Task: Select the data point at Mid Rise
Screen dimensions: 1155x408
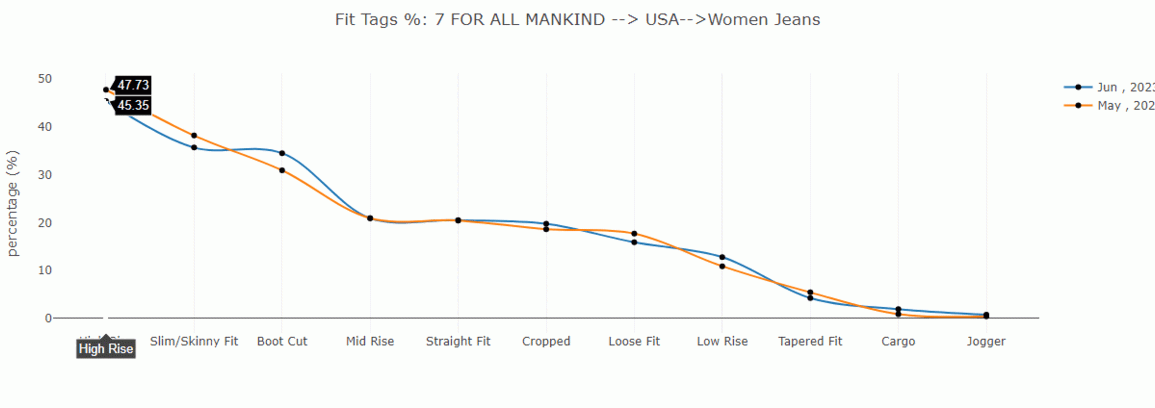Action: click(x=370, y=218)
